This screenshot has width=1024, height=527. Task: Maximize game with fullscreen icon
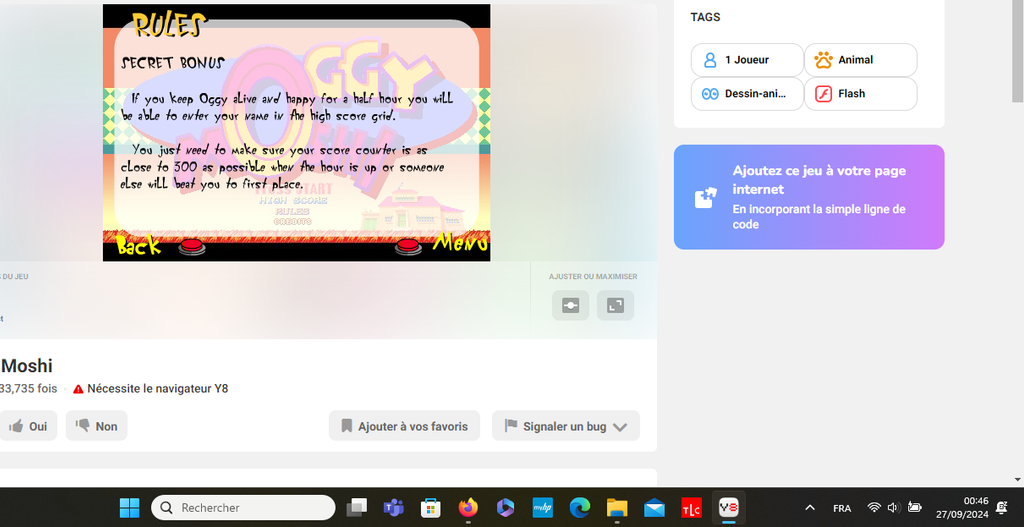click(615, 305)
